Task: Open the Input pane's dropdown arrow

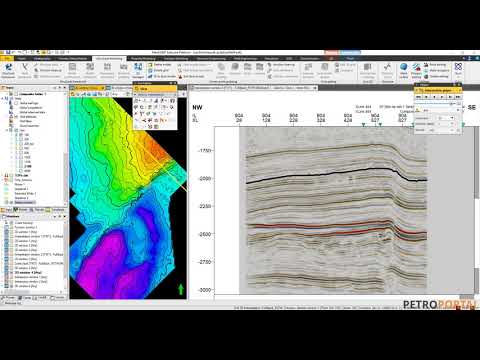Action: [x=55, y=88]
